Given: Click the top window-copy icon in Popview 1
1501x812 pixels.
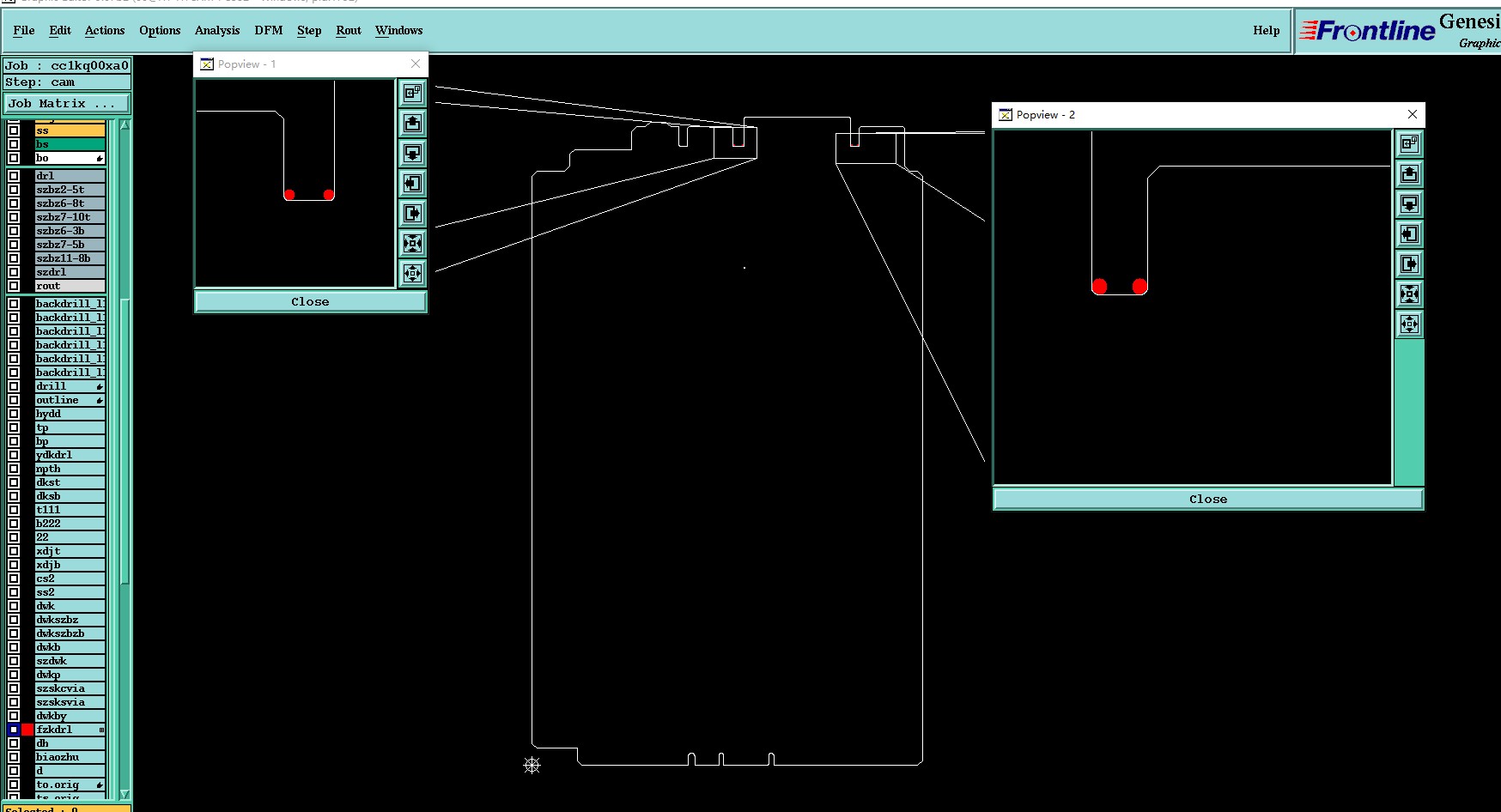Looking at the screenshot, I should 413,93.
